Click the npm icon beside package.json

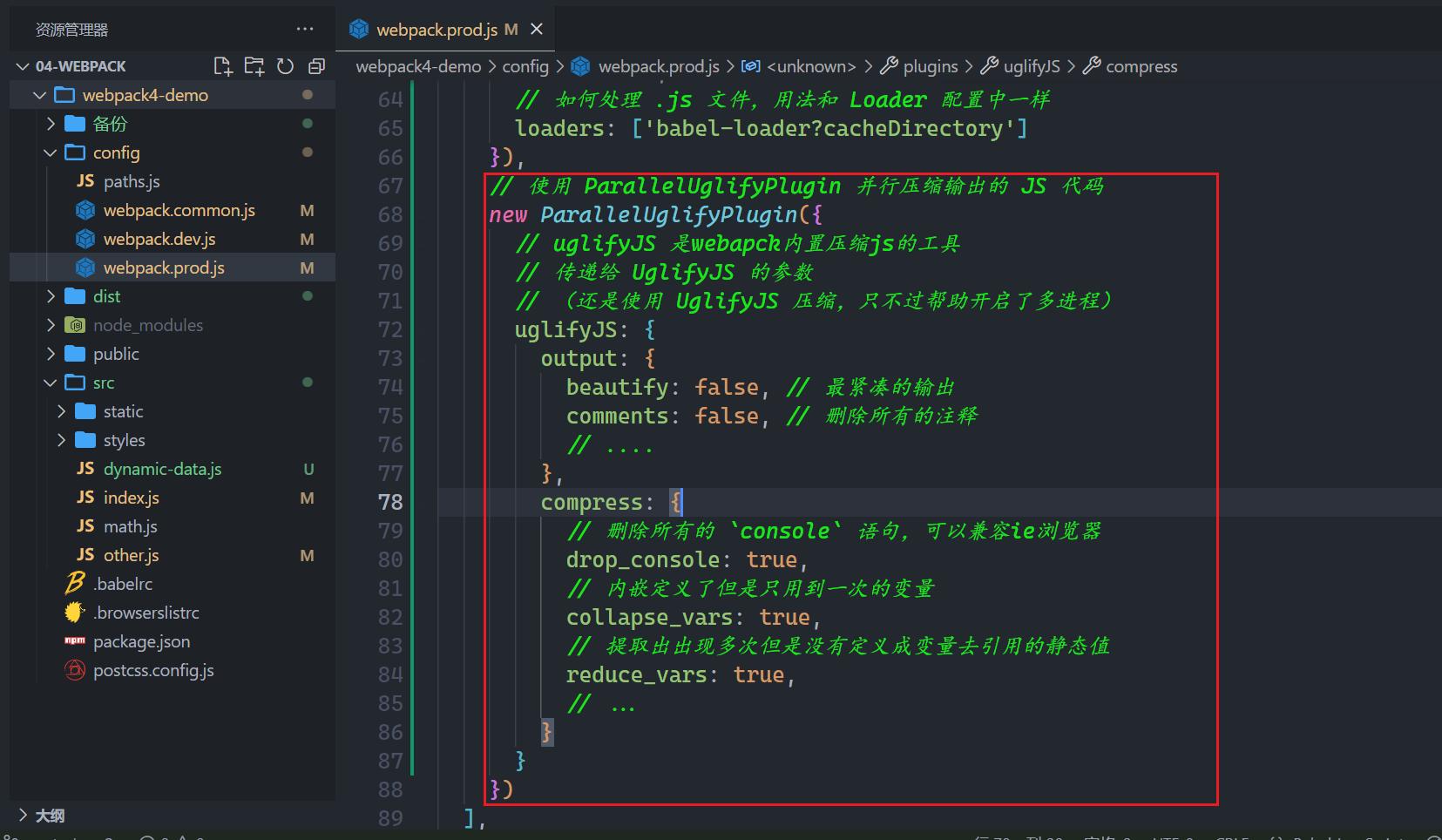75,640
